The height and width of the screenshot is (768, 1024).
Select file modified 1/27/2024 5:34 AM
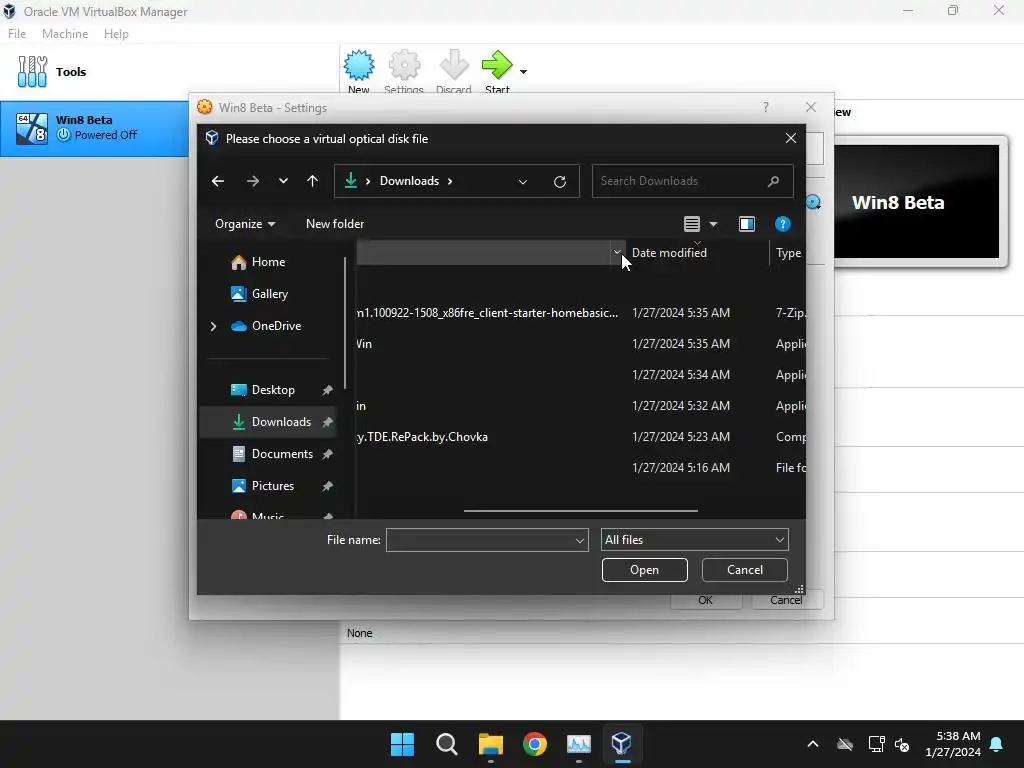[581, 375]
